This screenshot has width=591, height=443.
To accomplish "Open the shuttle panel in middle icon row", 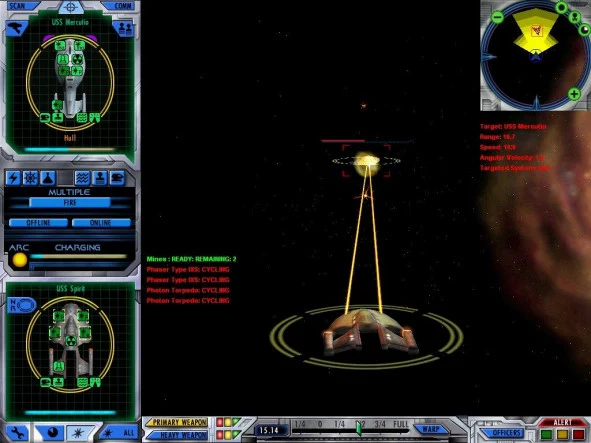I will pyautogui.click(x=117, y=178).
